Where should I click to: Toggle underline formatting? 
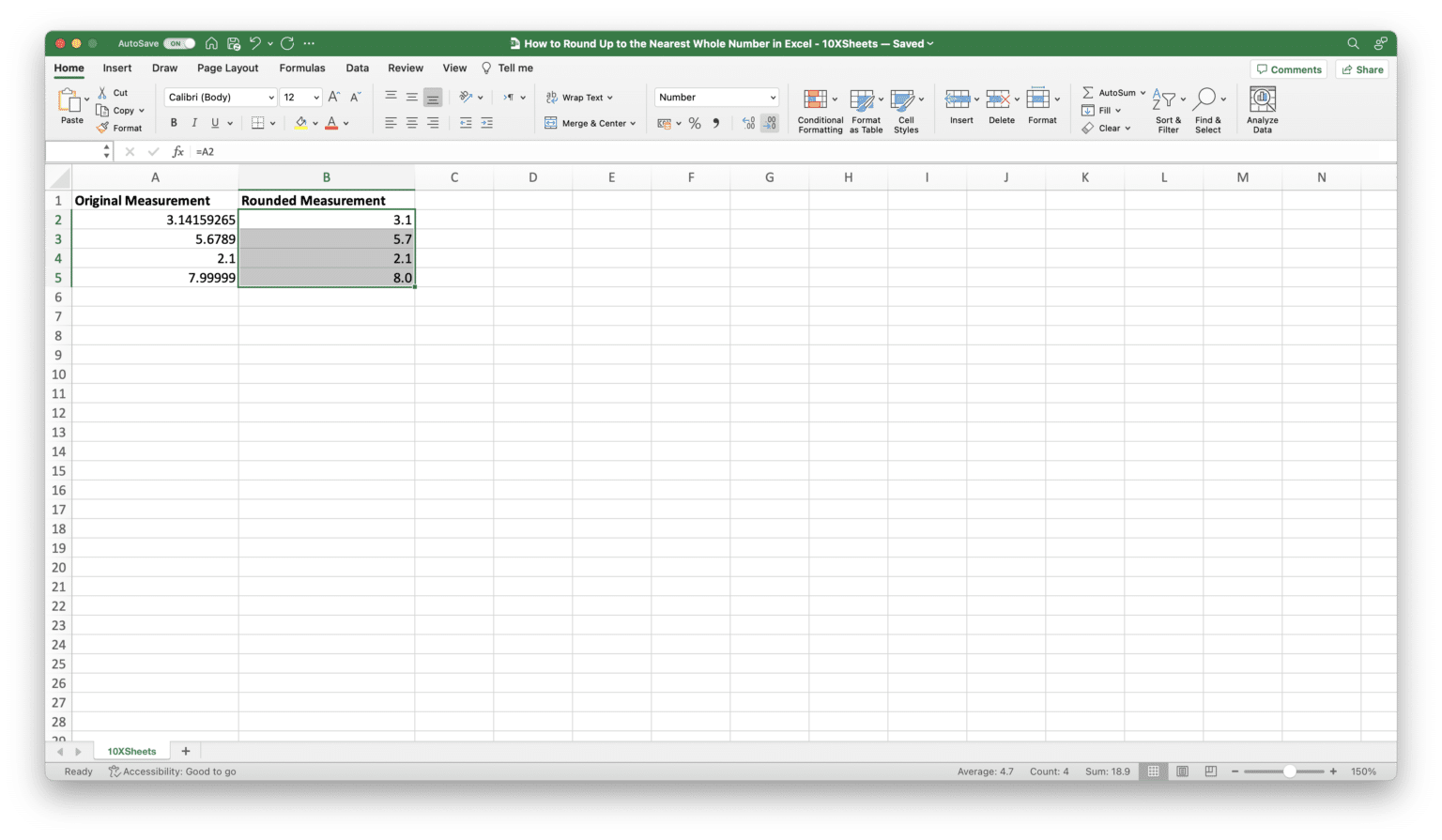click(x=214, y=122)
